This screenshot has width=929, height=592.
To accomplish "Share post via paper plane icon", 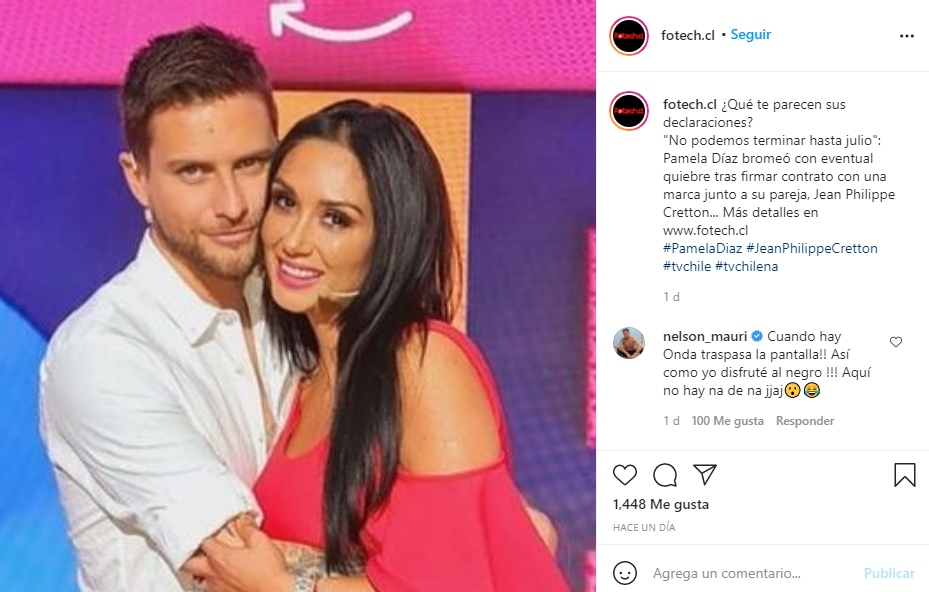I will coord(705,474).
